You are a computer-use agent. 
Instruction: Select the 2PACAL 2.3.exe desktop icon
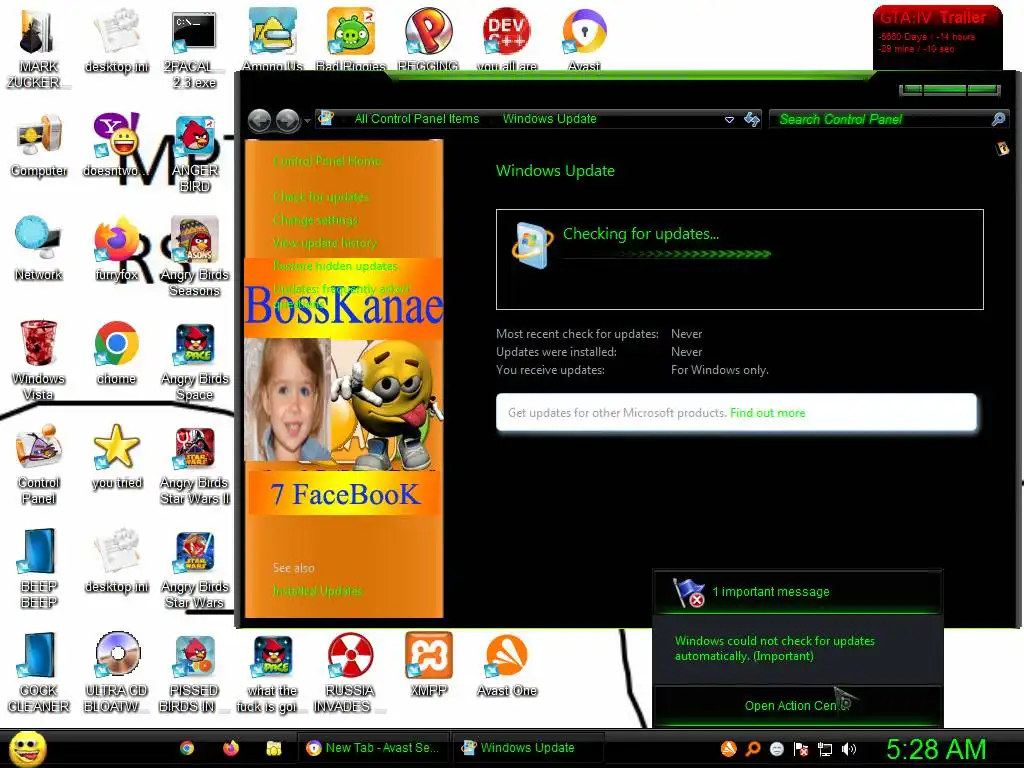(194, 48)
